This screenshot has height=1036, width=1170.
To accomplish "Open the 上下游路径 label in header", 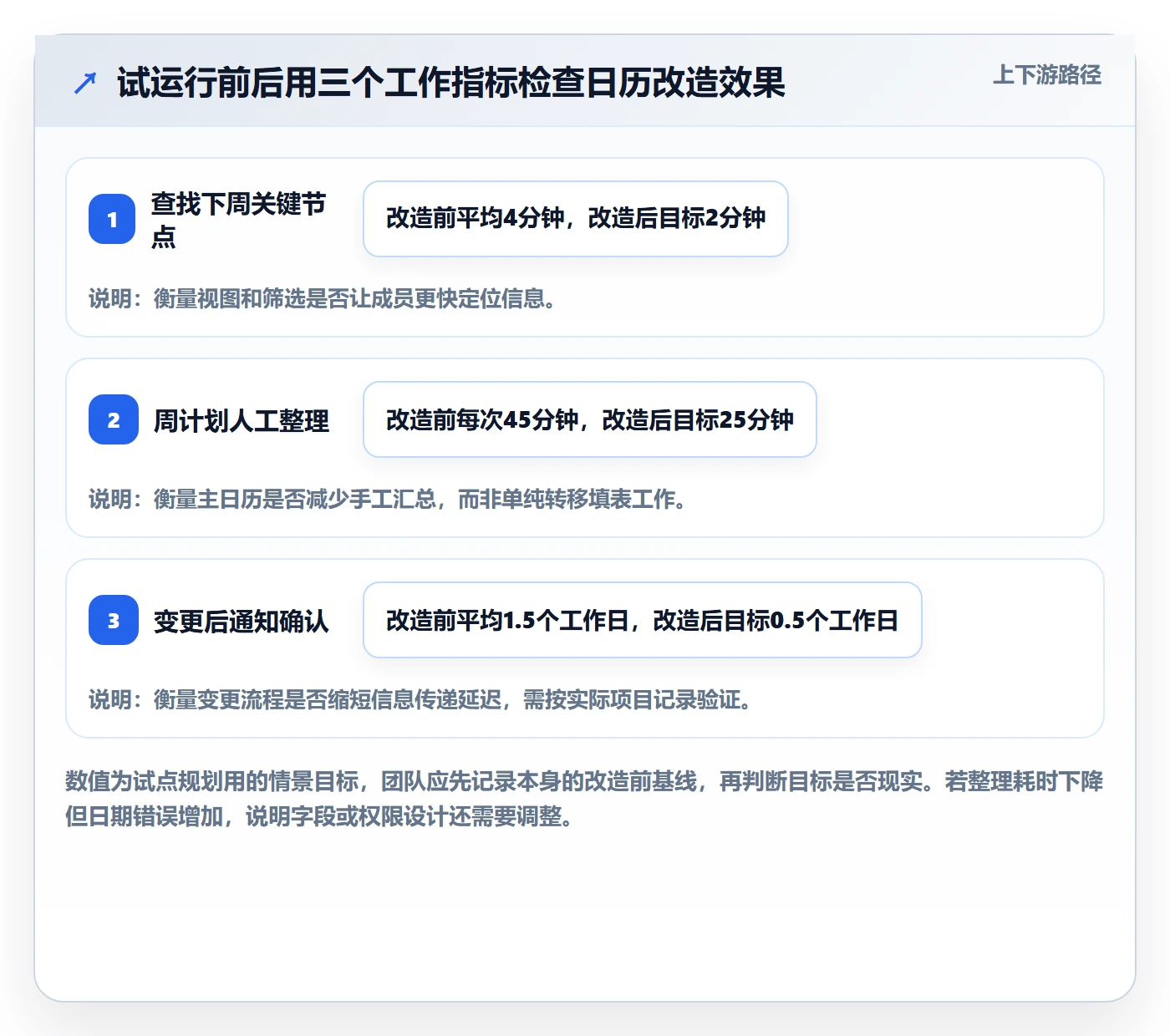I will click(x=1047, y=75).
